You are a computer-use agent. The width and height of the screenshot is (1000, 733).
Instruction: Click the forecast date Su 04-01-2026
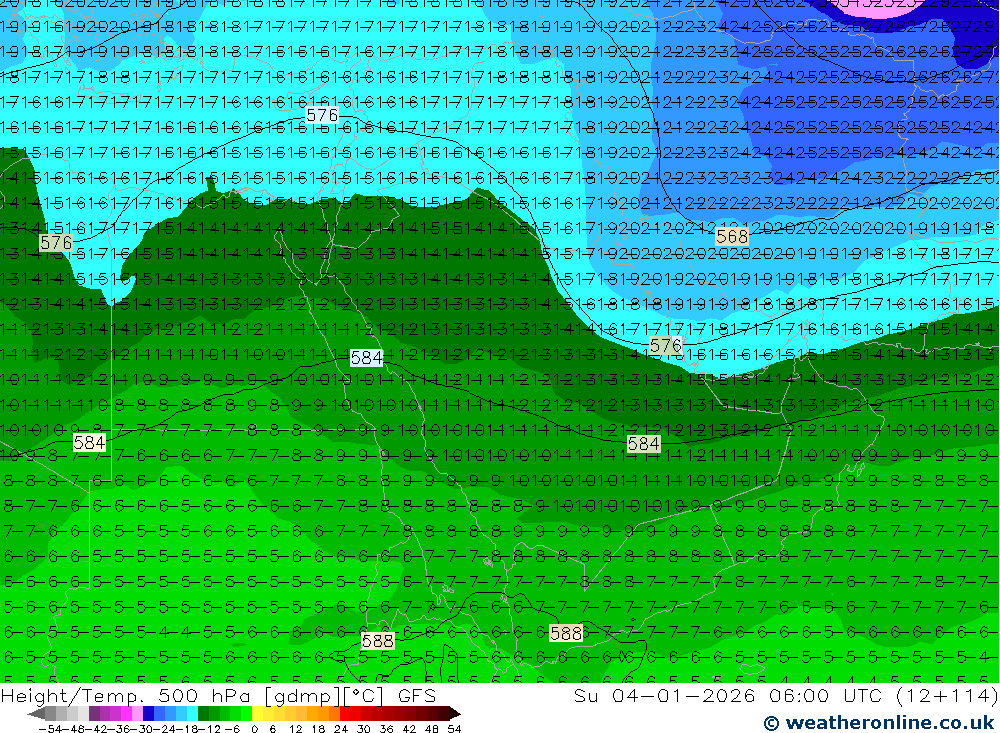665,695
